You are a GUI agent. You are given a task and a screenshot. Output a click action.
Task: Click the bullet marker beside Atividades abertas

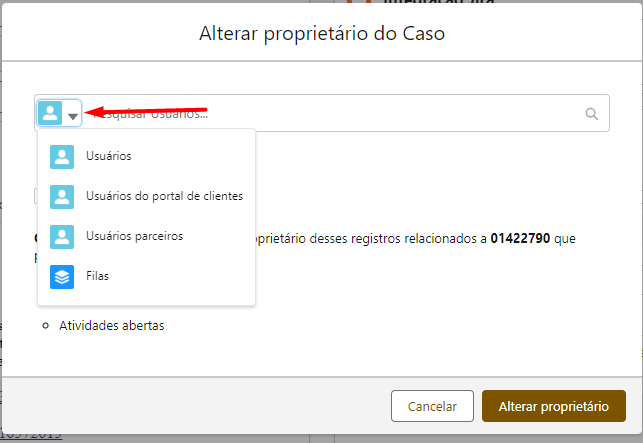46,326
